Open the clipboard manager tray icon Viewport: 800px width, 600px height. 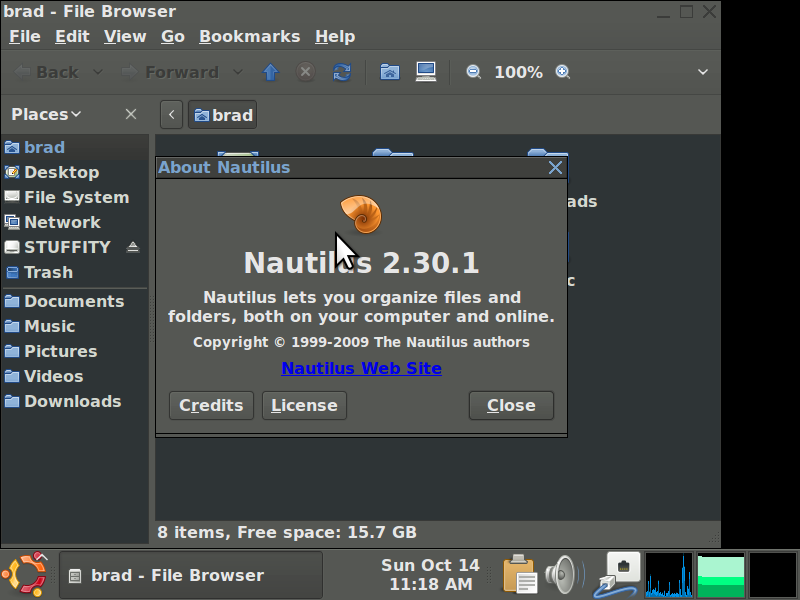pyautogui.click(x=519, y=575)
